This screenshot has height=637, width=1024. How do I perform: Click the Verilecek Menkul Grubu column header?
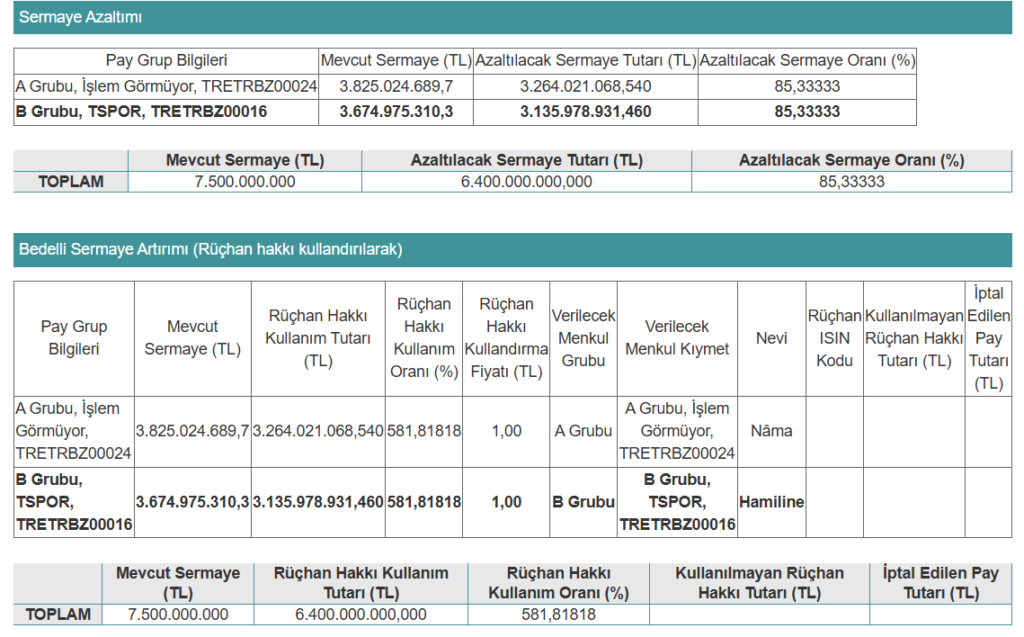coord(583,338)
